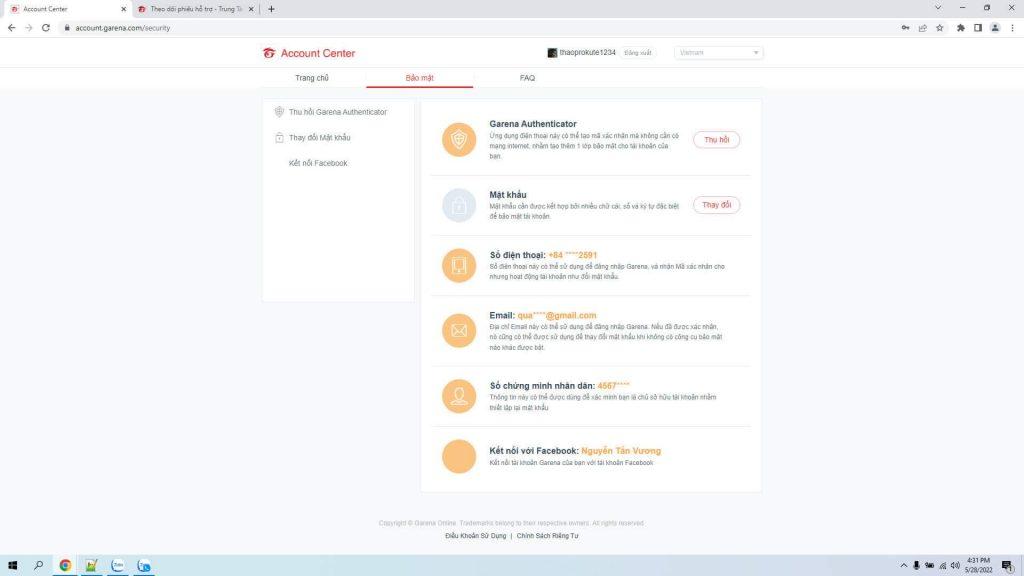The width and height of the screenshot is (1024, 576).
Task: Reload the page with browser refresh icon
Action: coord(46,28)
